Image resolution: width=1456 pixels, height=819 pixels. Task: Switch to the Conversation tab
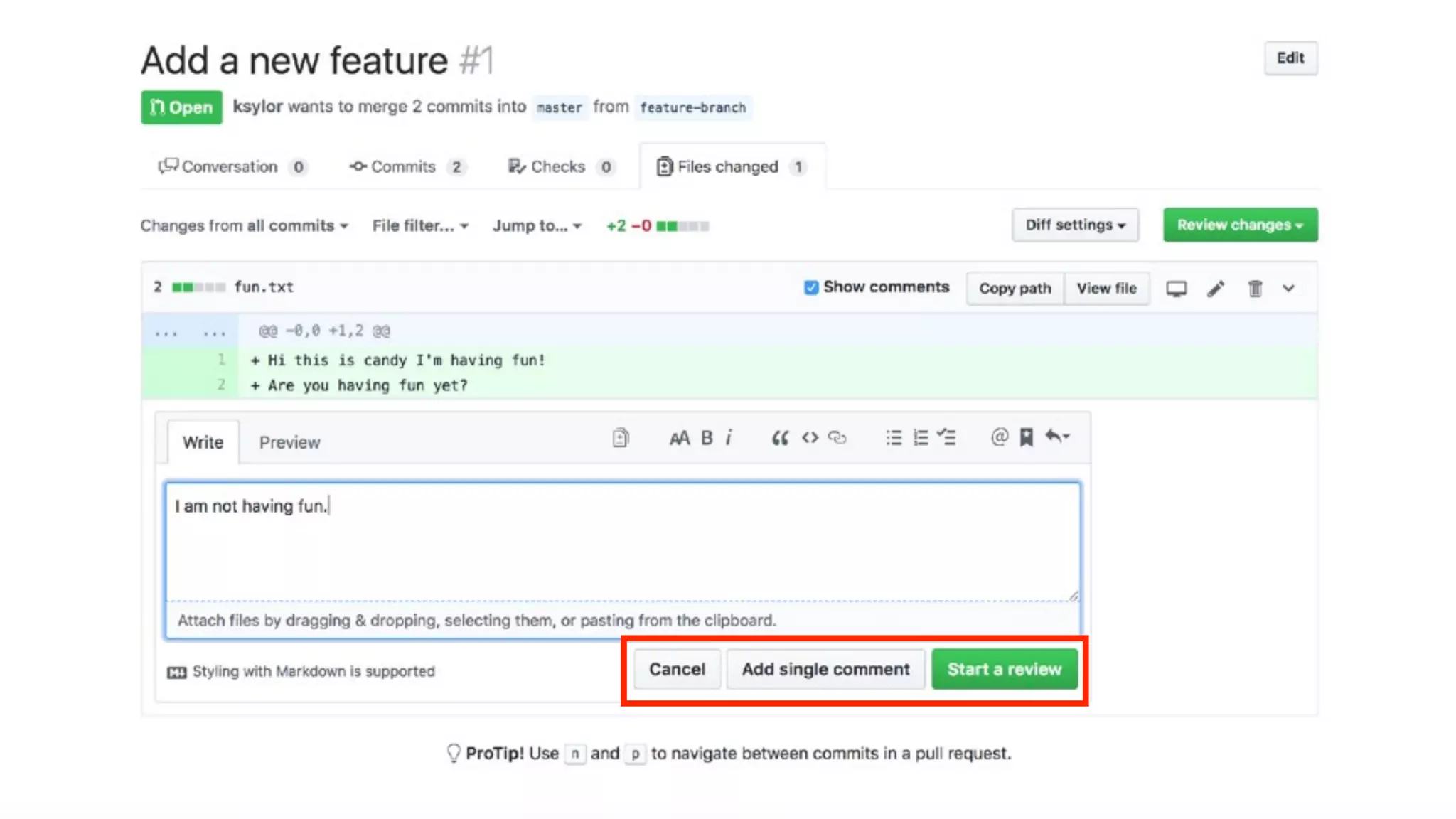(x=229, y=167)
